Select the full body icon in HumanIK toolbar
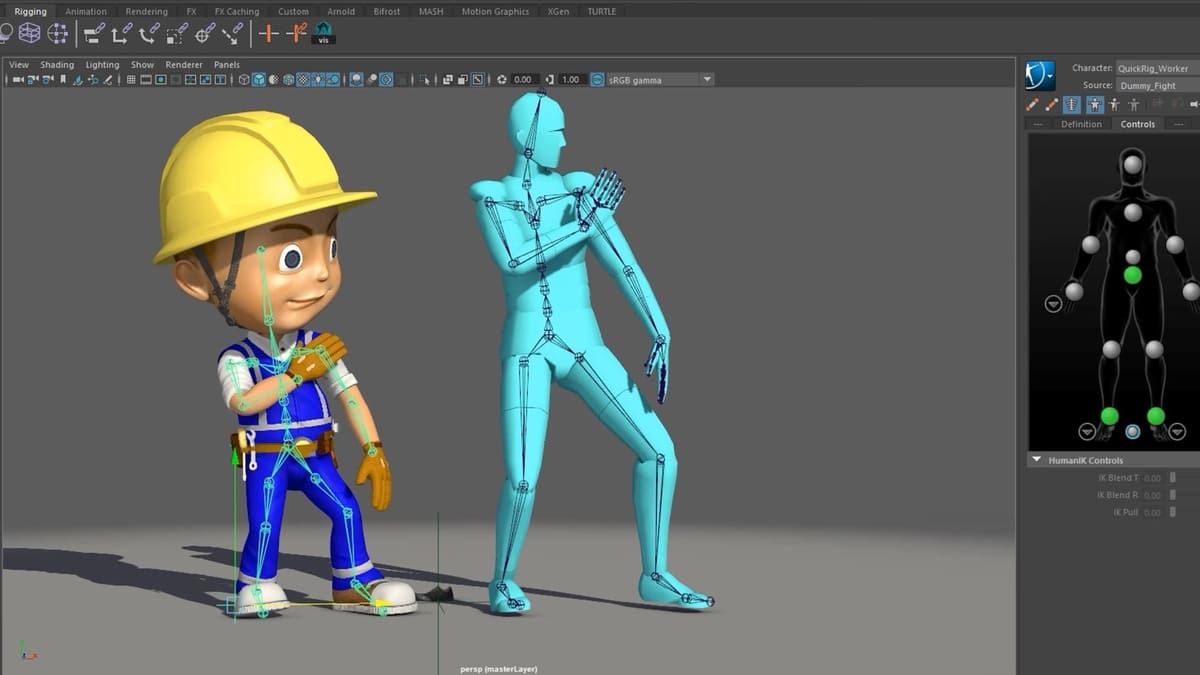Viewport: 1200px width, 675px height. (1095, 104)
